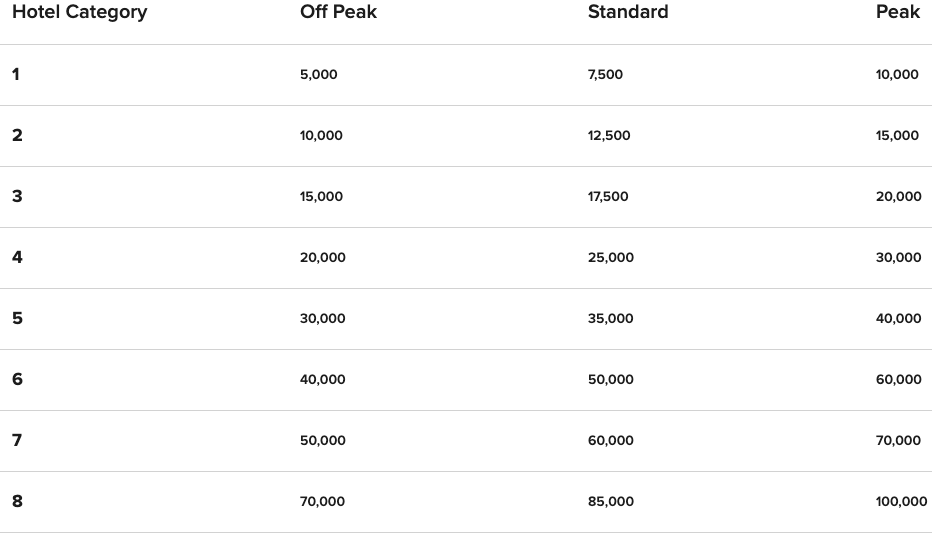This screenshot has height=537, width=932.
Task: Click the Hotel Category column header
Action: tap(79, 13)
